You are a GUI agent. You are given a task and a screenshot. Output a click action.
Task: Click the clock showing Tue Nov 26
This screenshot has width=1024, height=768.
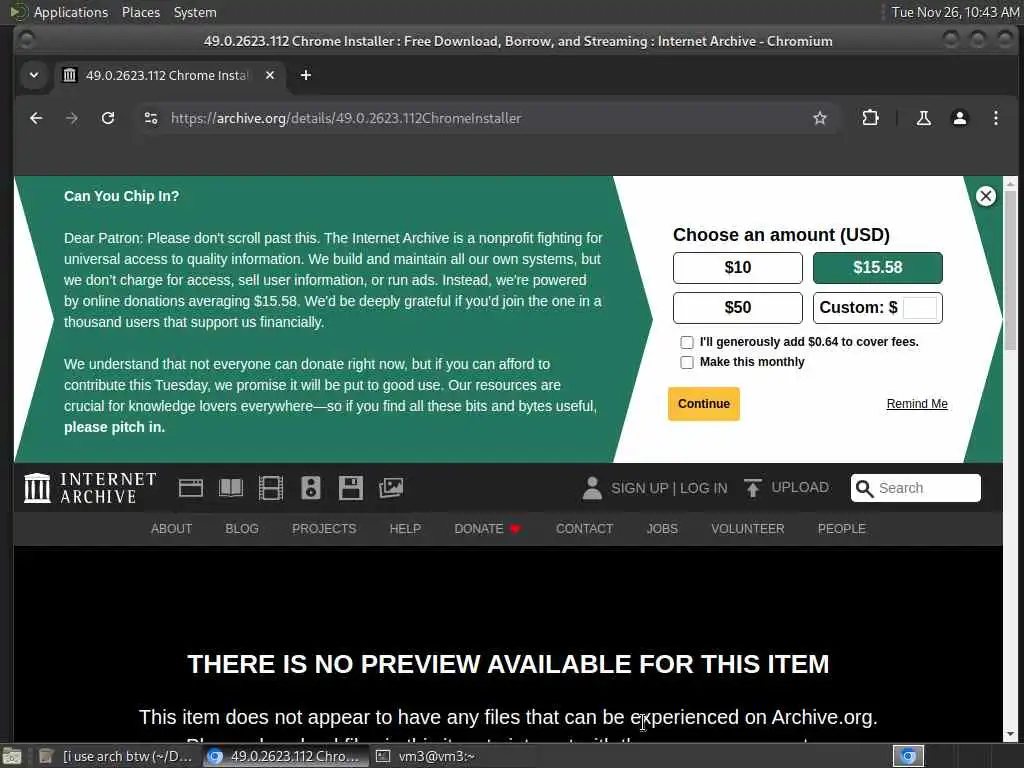coord(955,12)
